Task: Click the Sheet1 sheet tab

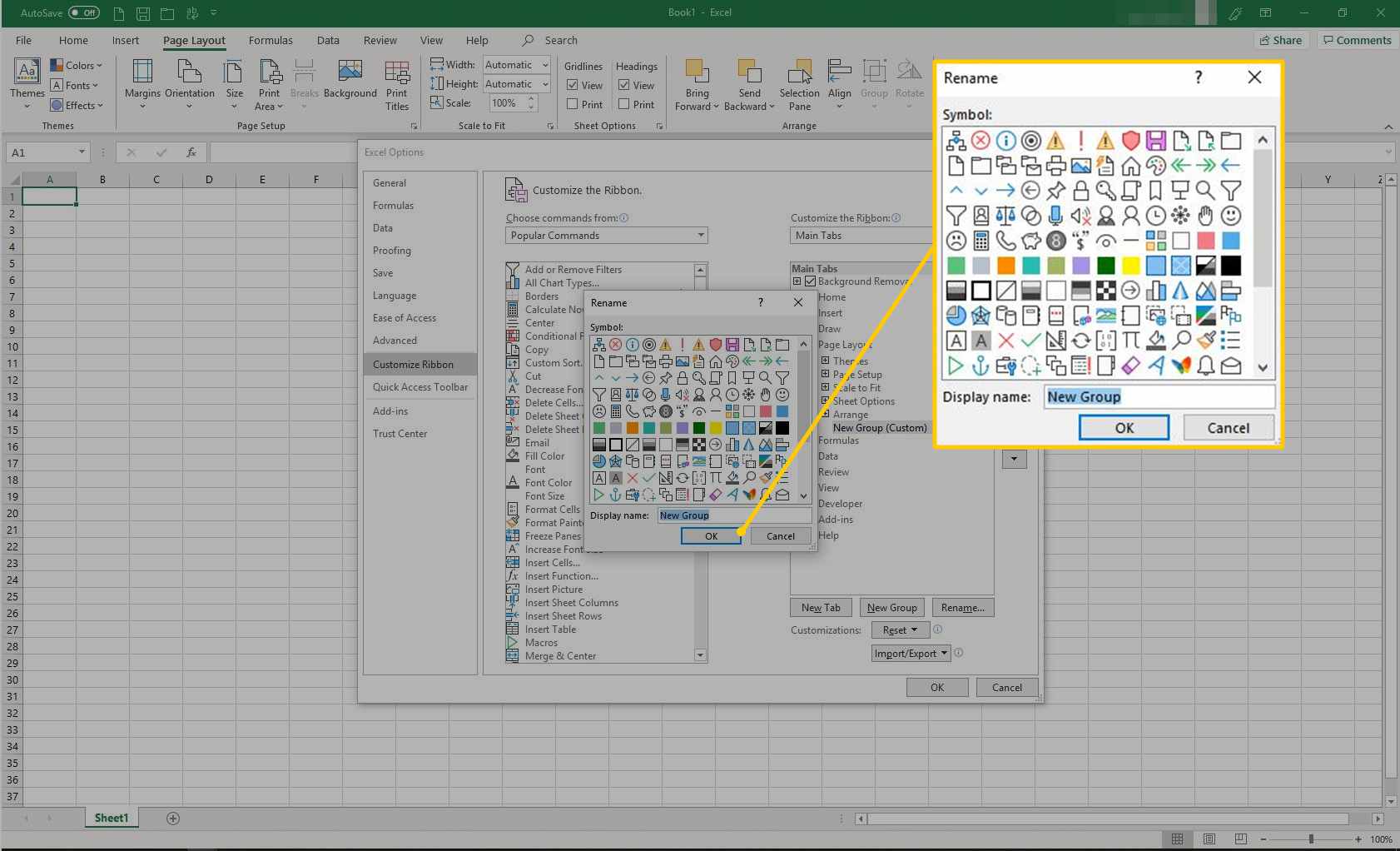Action: (x=112, y=819)
